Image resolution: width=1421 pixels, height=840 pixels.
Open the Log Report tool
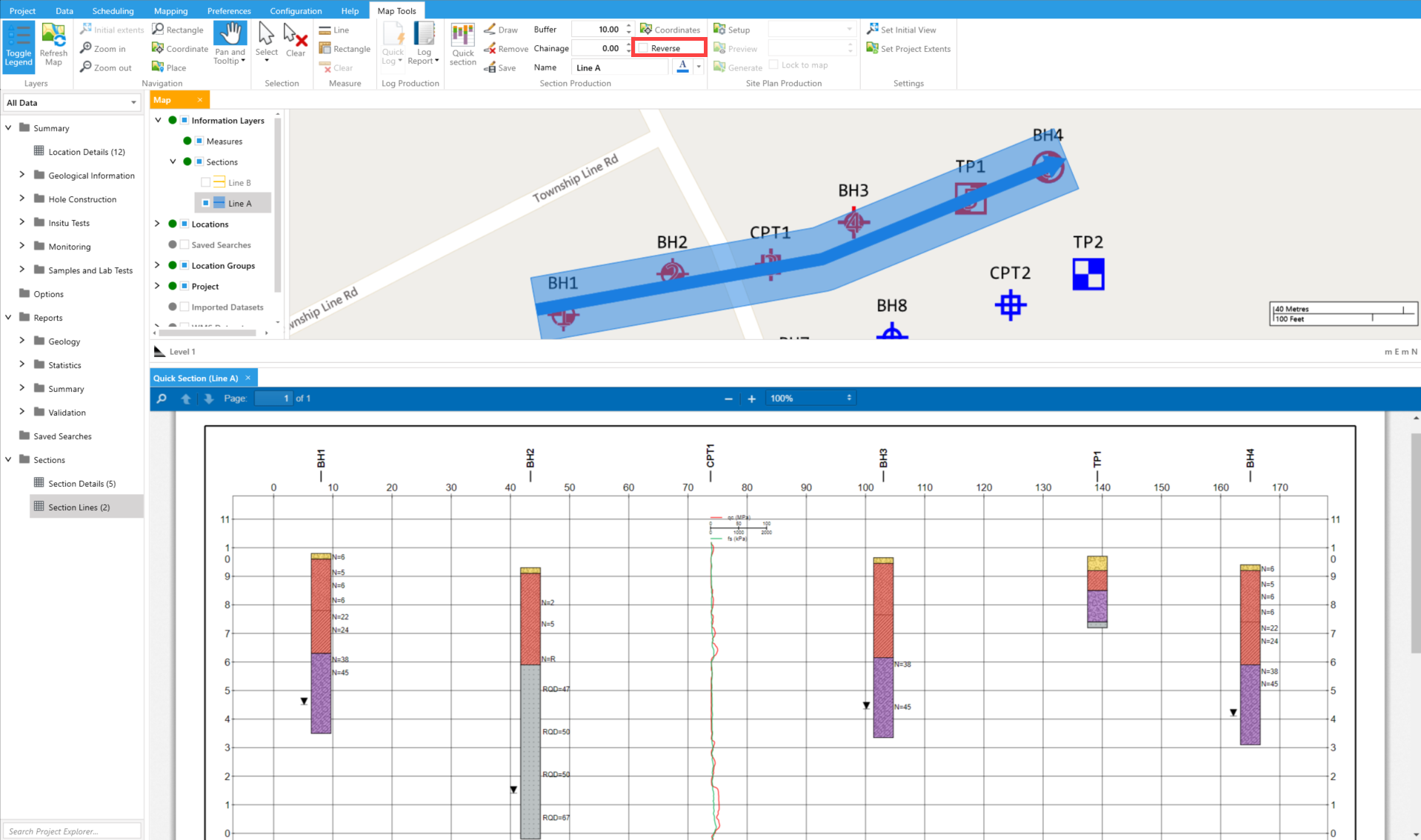click(x=424, y=44)
